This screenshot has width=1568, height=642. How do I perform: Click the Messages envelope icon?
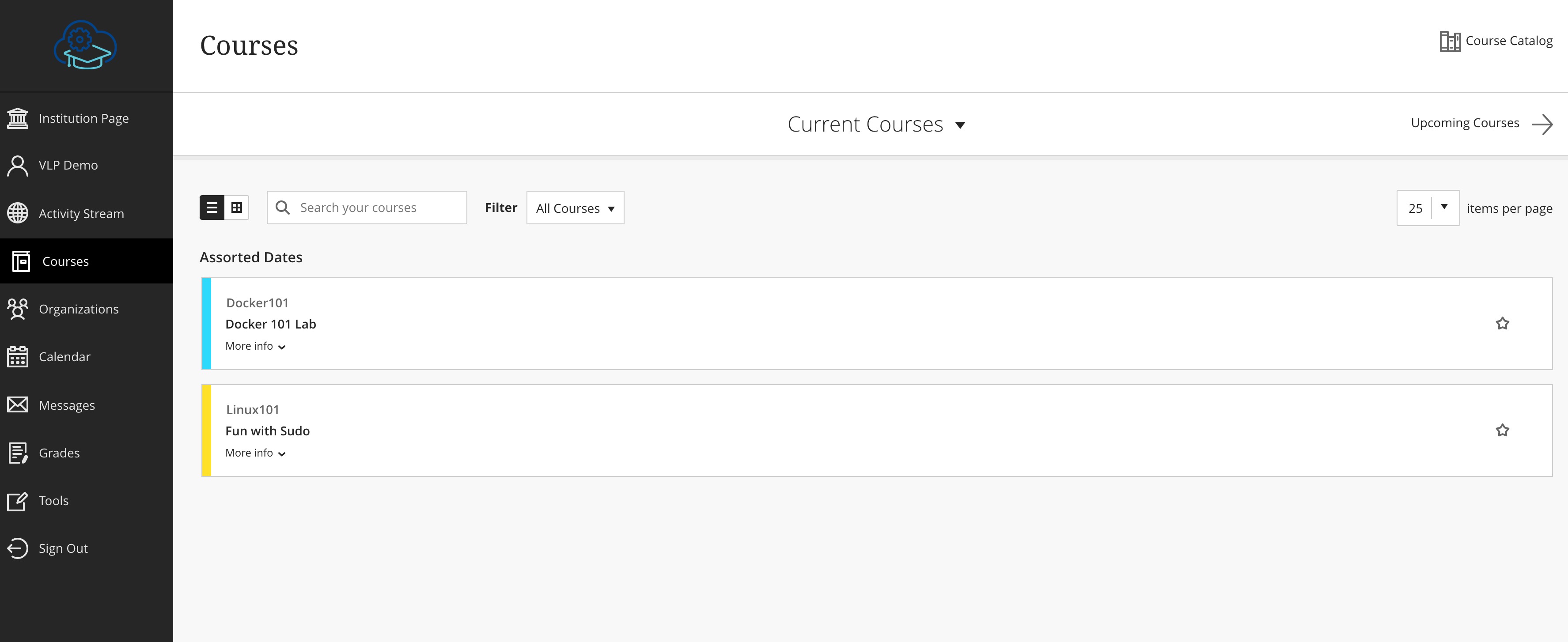(x=18, y=405)
